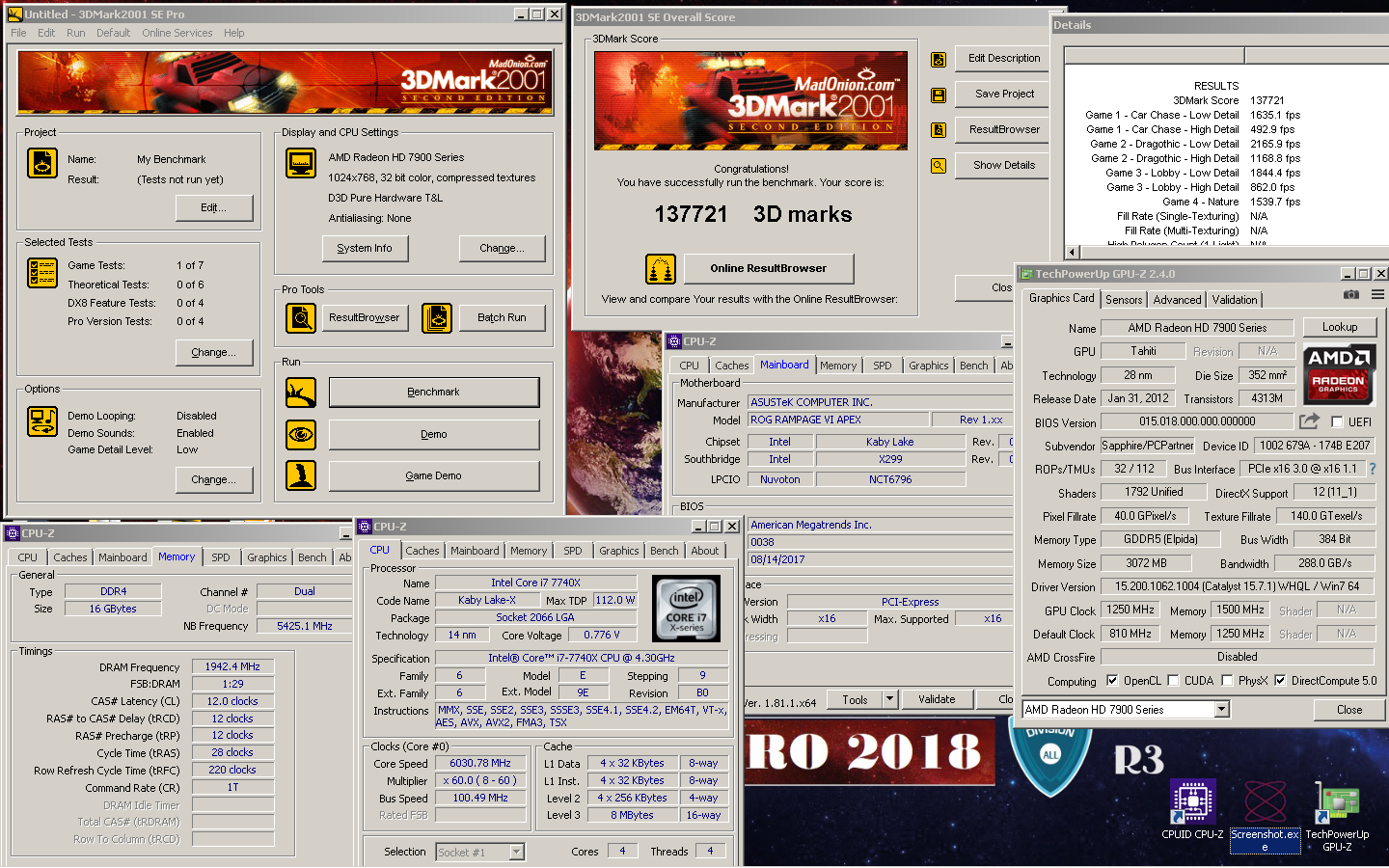Click the Core Speed value 6030.78 MHz

click(480, 763)
